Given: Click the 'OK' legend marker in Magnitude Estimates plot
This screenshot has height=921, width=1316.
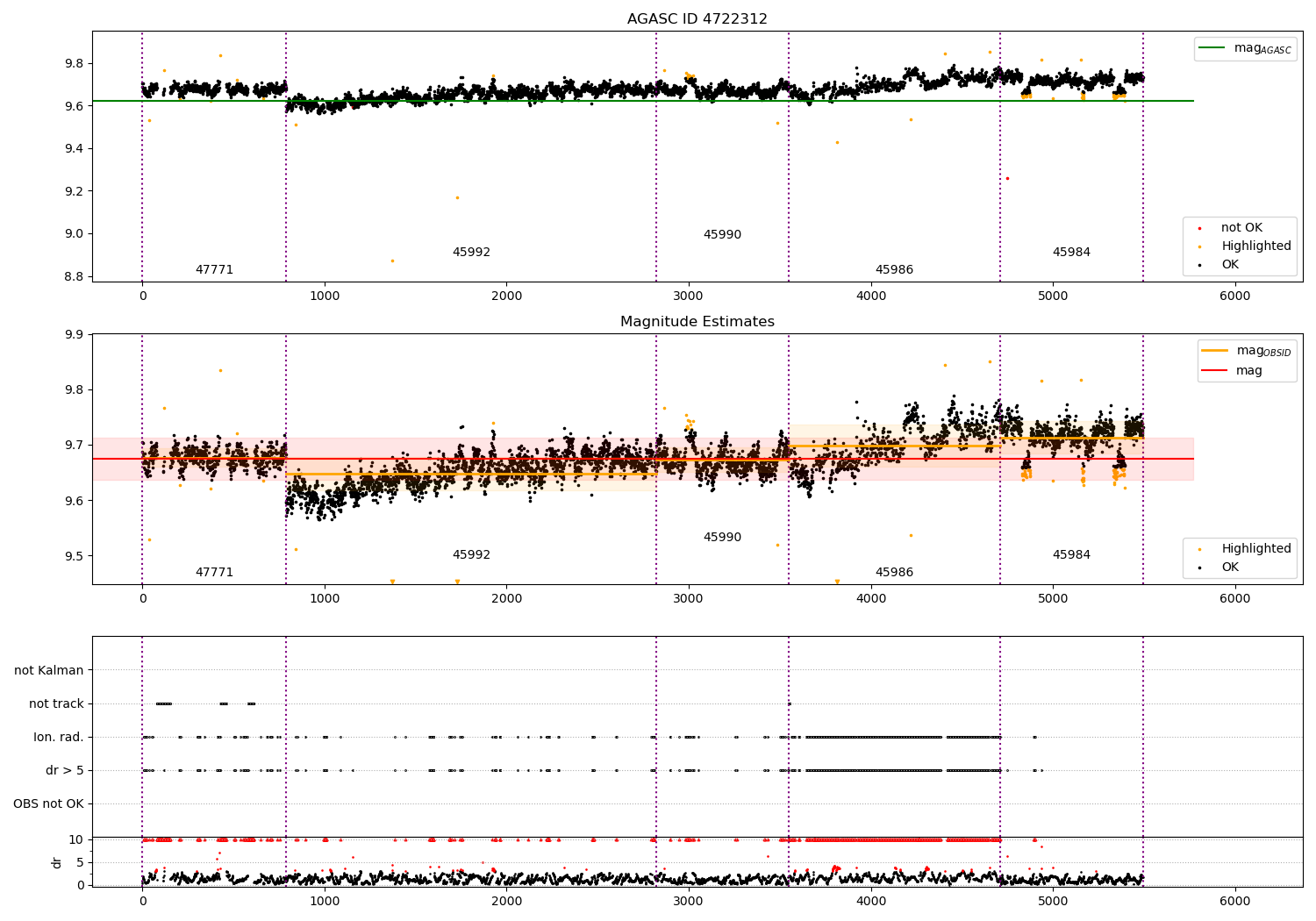Looking at the screenshot, I should (1200, 568).
